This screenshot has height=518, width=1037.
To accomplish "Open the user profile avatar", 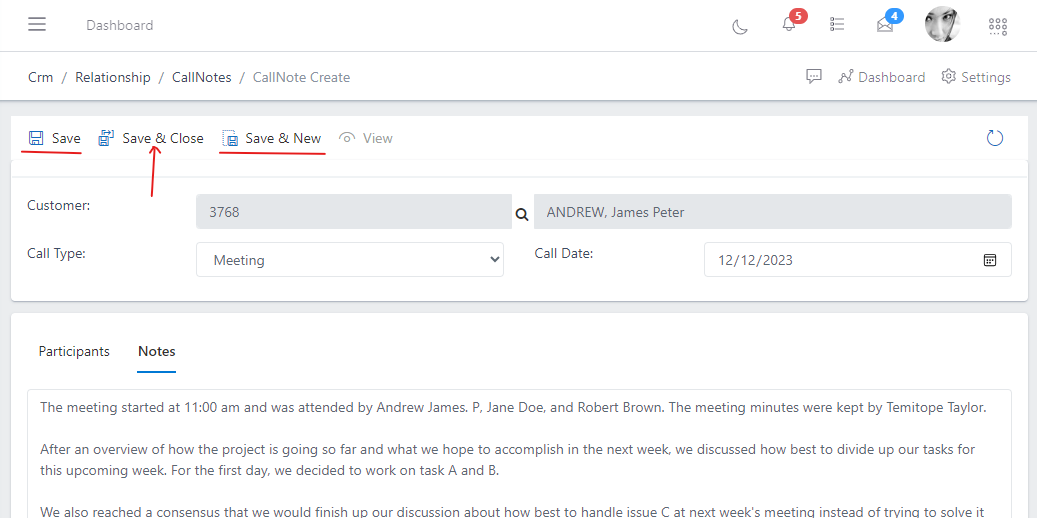I will coord(942,25).
